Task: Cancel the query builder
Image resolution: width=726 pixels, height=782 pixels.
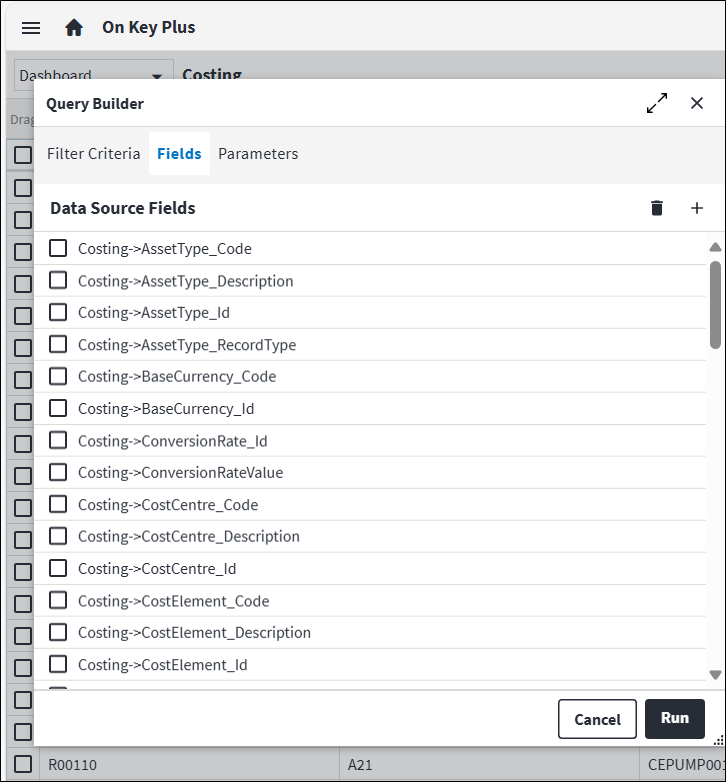Action: coord(597,719)
